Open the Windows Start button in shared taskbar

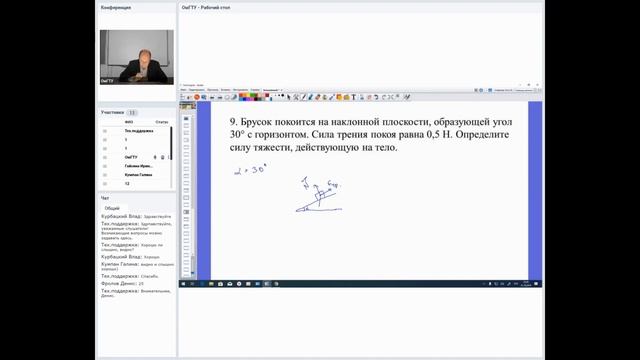183,284
